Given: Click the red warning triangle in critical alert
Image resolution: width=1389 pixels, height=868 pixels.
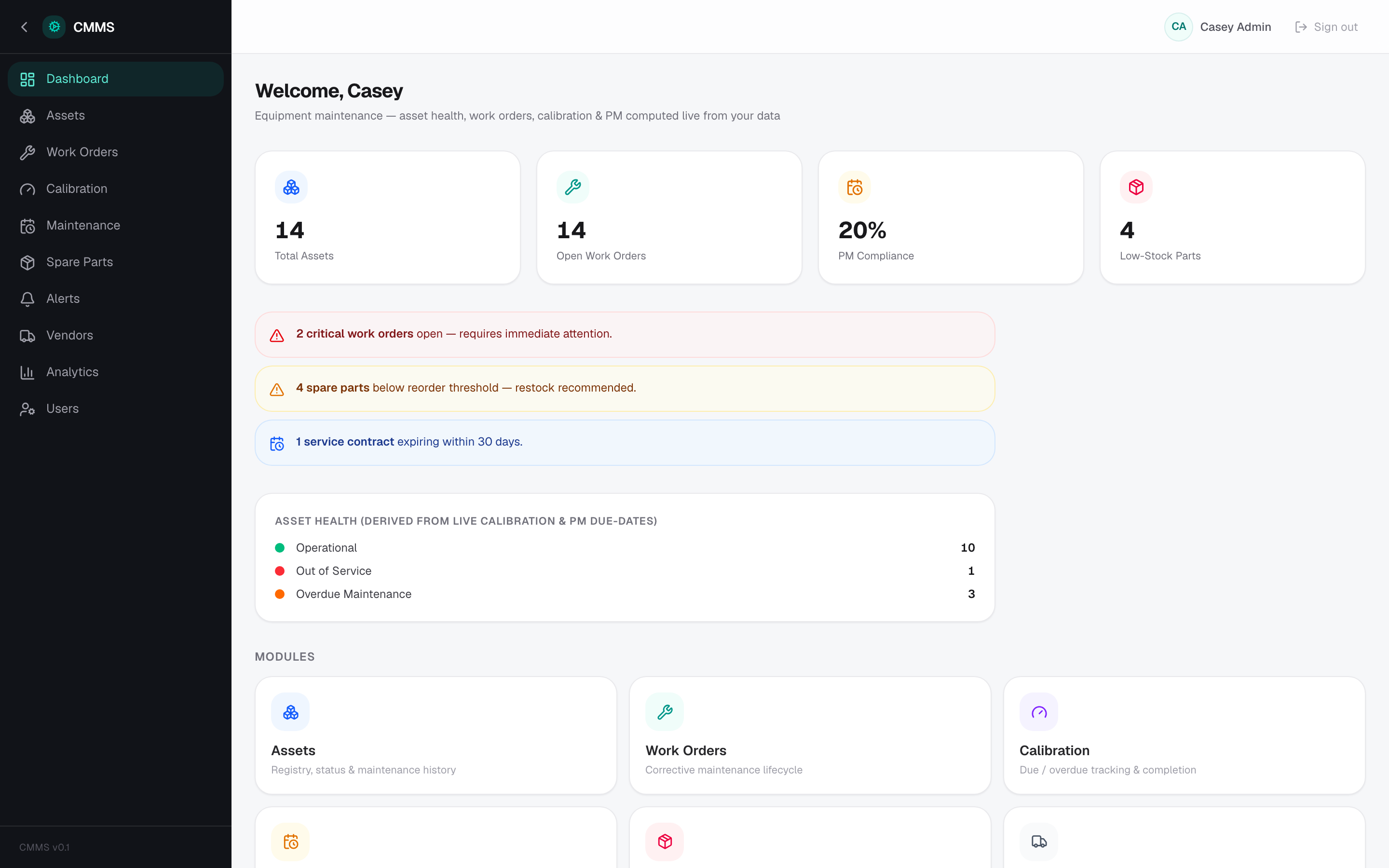Looking at the screenshot, I should coord(277,335).
